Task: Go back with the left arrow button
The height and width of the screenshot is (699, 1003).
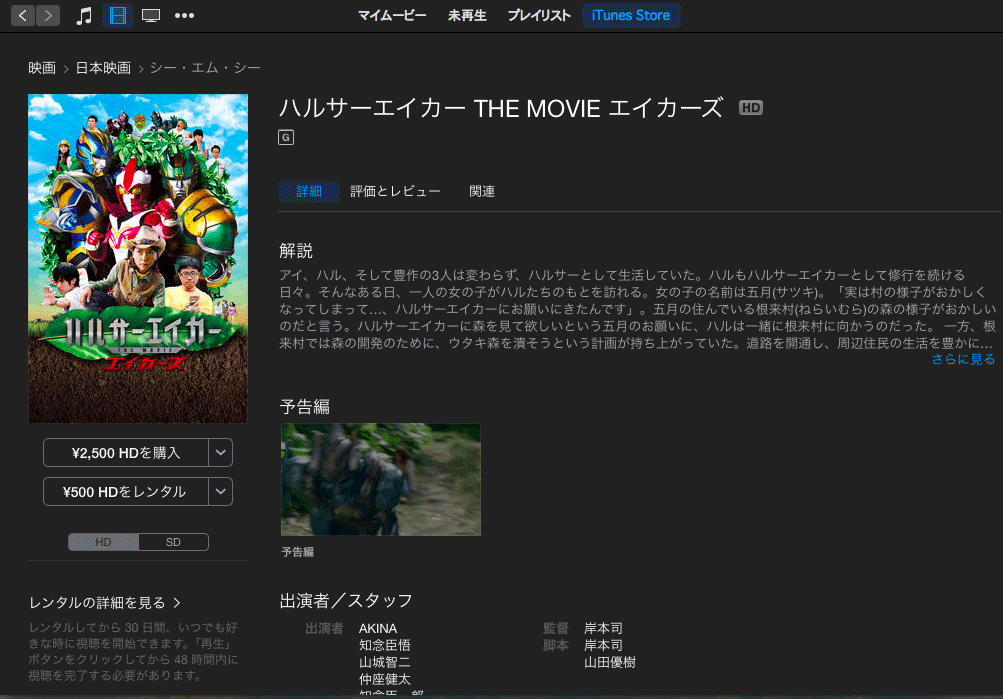Action: 23,15
